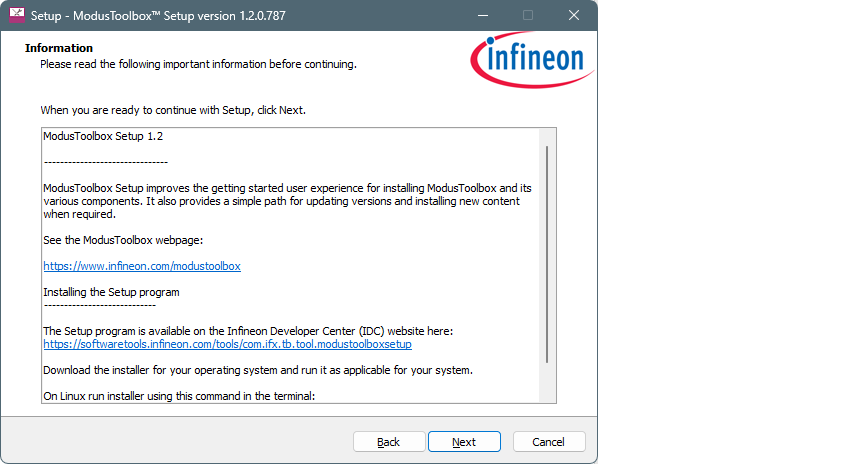
Task: Click the "See the ModusToolbox webpage:" text
Action: [x=123, y=240]
